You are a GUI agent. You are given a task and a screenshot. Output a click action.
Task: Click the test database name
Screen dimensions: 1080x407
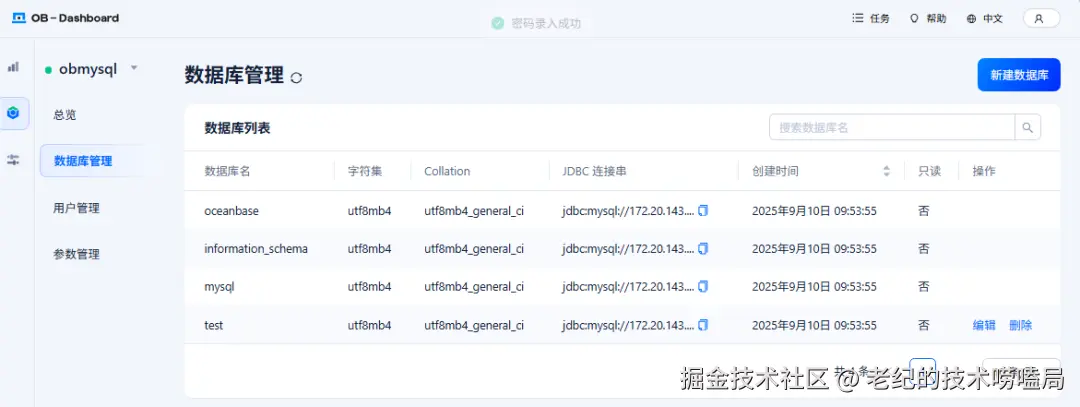click(x=214, y=325)
